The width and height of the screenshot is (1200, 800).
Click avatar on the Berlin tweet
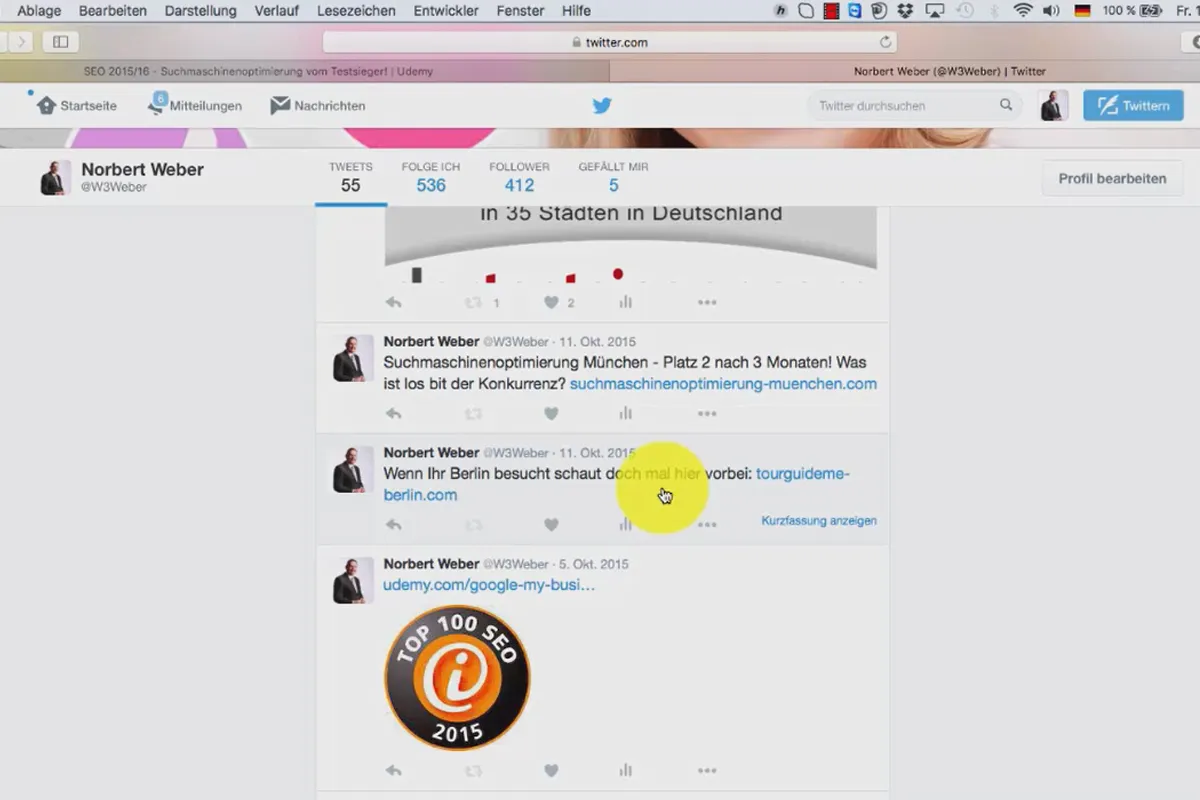pyautogui.click(x=353, y=469)
